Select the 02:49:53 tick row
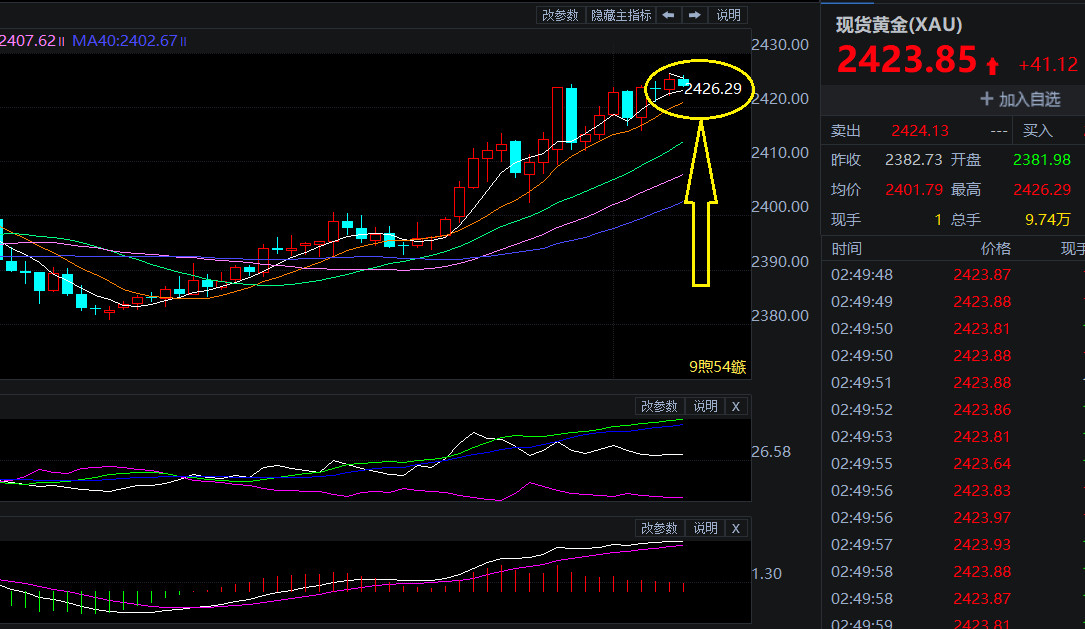 [953, 437]
